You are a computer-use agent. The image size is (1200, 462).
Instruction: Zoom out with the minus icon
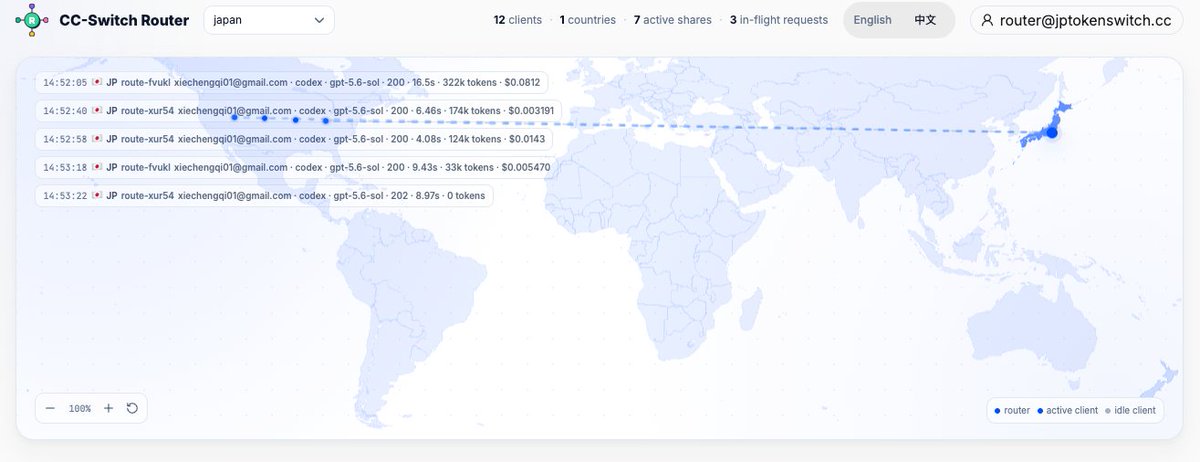pos(50,408)
